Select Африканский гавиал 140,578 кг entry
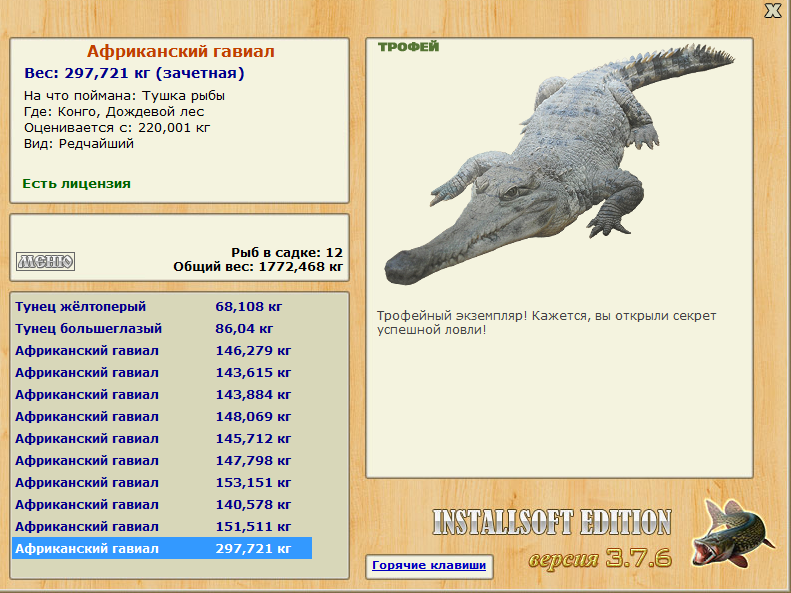 tap(162, 505)
